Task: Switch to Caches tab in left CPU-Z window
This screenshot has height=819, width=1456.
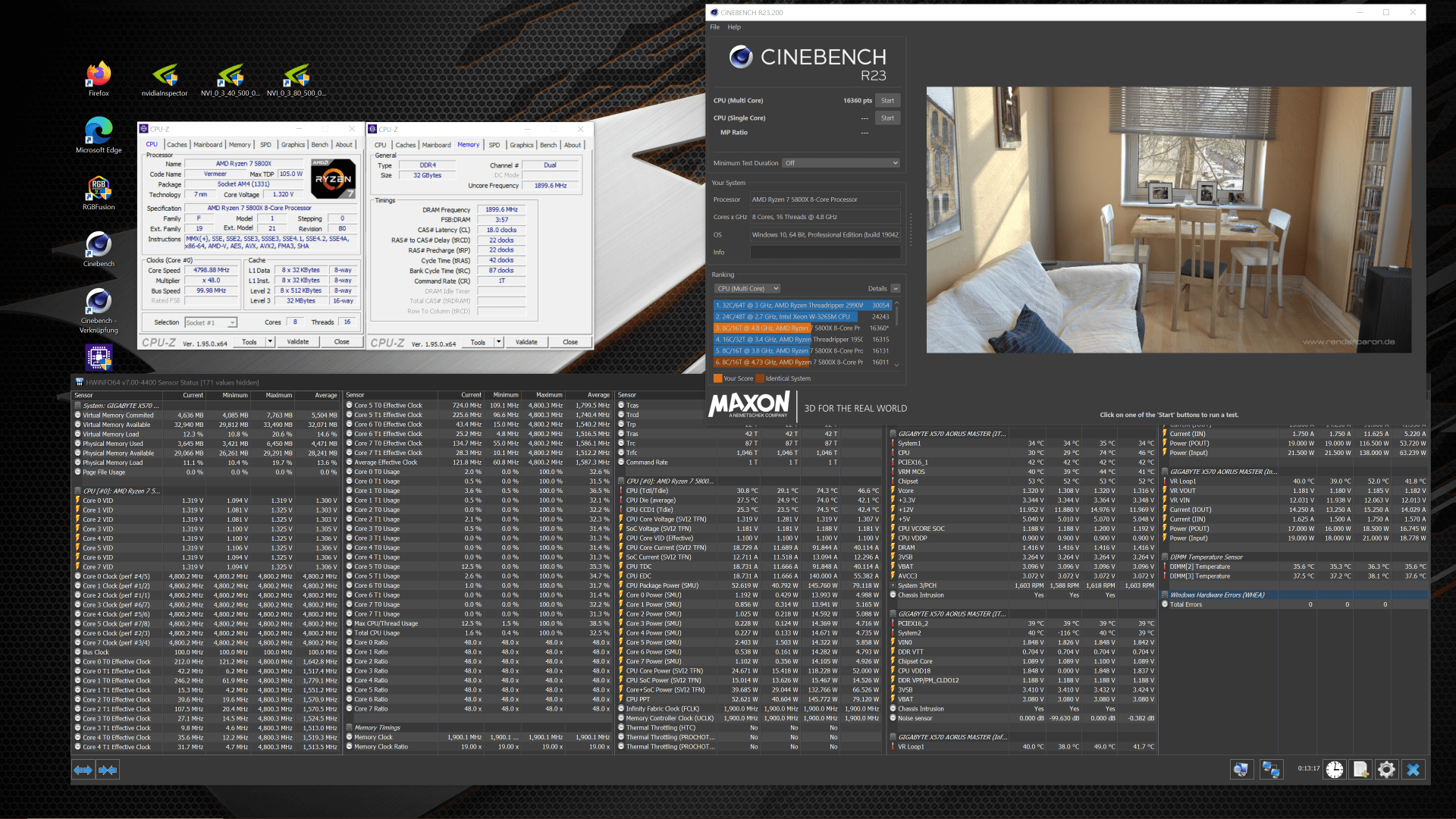Action: (x=177, y=145)
